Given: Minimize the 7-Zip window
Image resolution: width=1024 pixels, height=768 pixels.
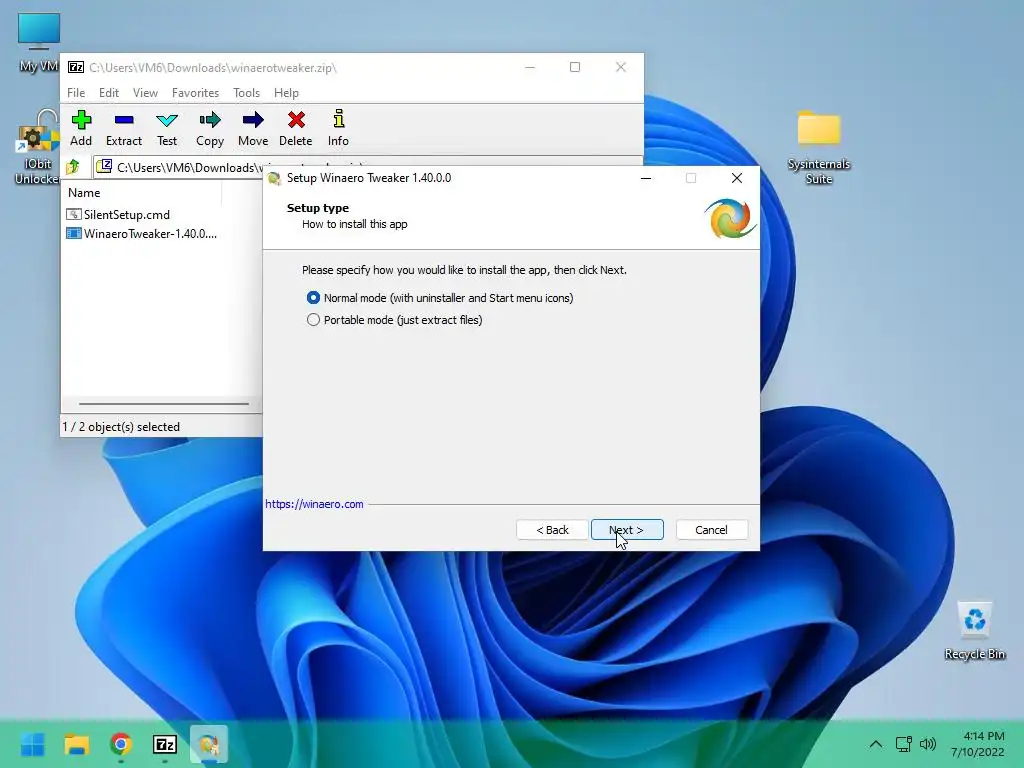Looking at the screenshot, I should (530, 67).
